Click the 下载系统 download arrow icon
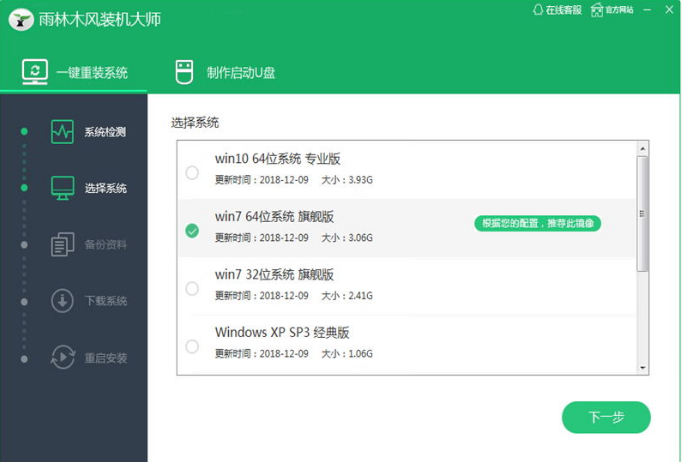682x462 pixels. point(62,301)
